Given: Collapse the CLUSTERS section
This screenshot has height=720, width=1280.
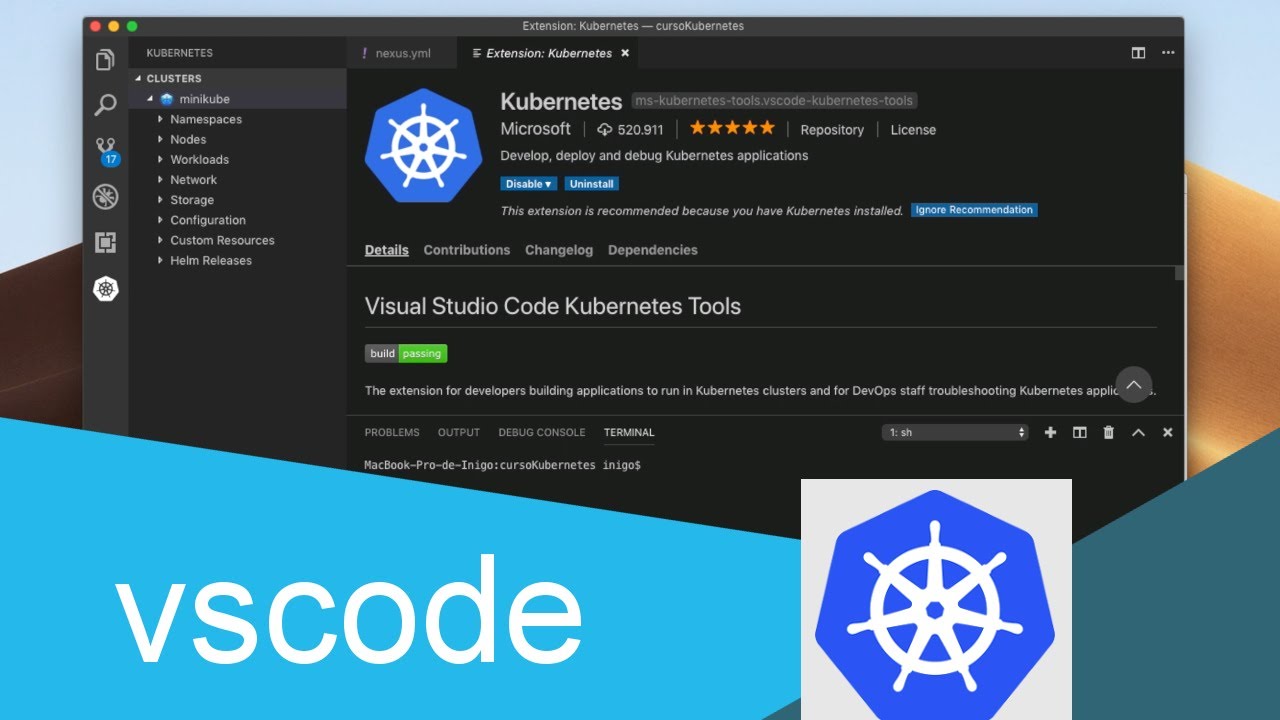Looking at the screenshot, I should 139,78.
